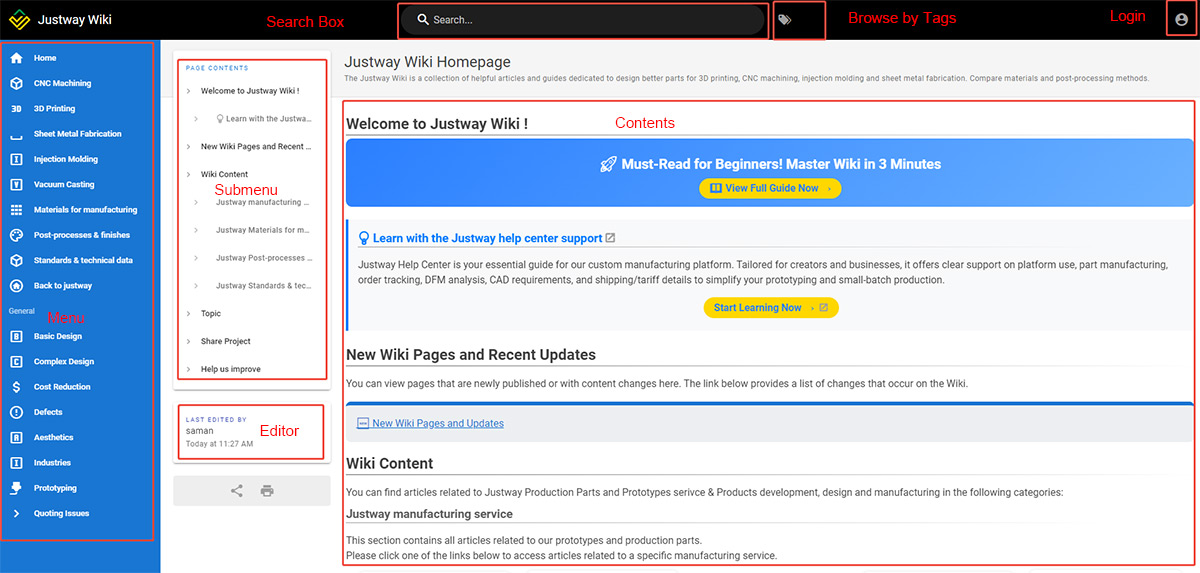
Task: Click 'Materials for manufacturing' sidebar label
Action: (86, 210)
